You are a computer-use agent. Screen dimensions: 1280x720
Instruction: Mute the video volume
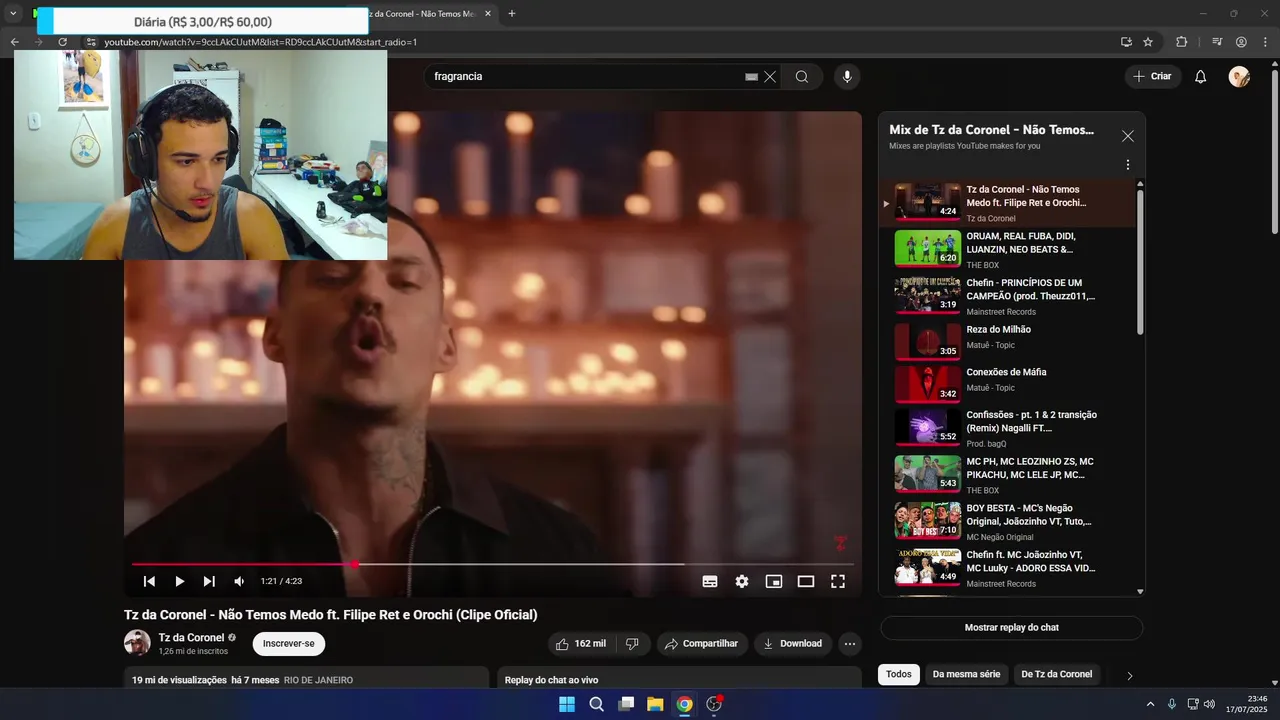tap(239, 581)
